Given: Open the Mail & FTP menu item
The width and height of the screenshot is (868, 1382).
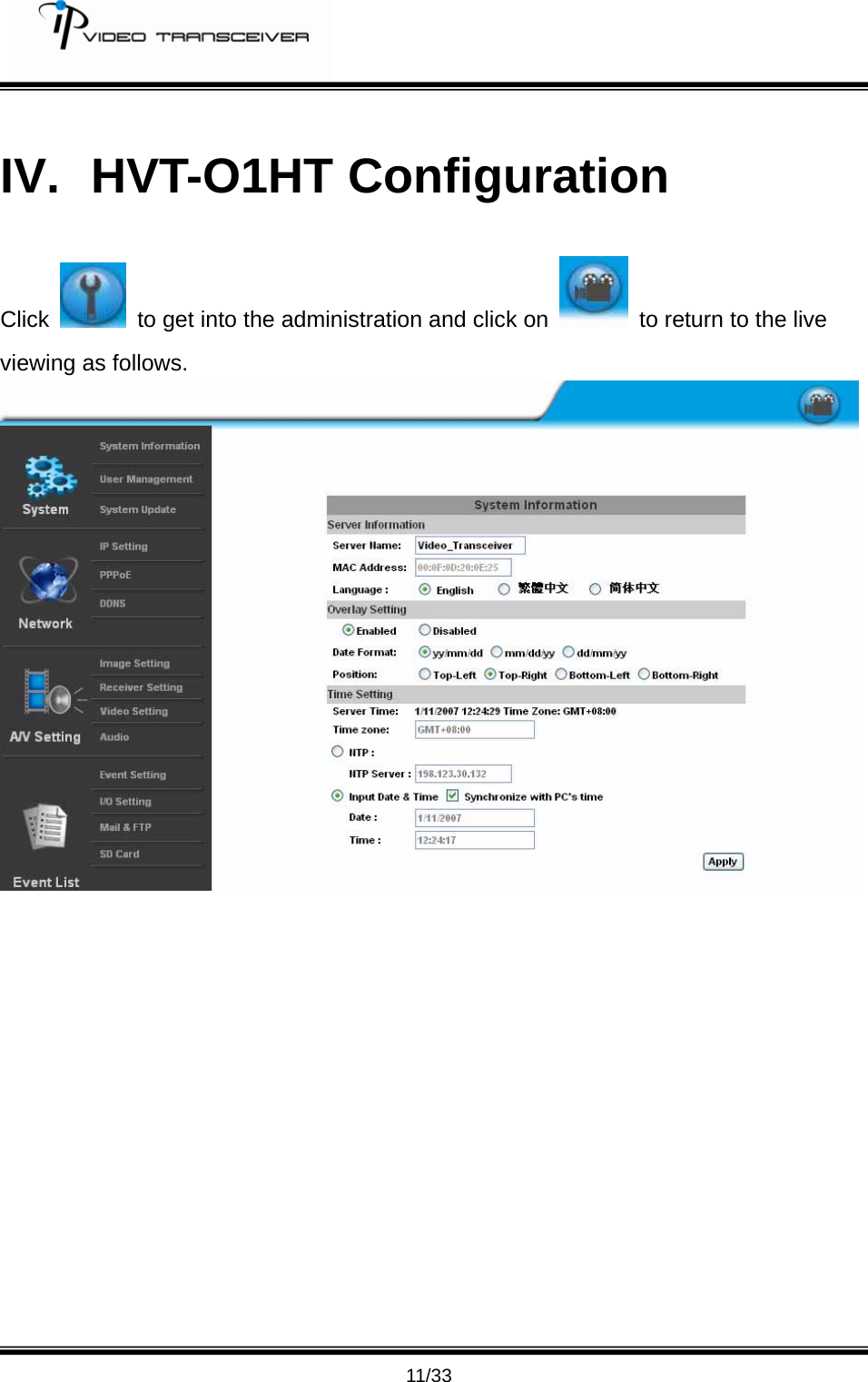Looking at the screenshot, I should (x=125, y=827).
